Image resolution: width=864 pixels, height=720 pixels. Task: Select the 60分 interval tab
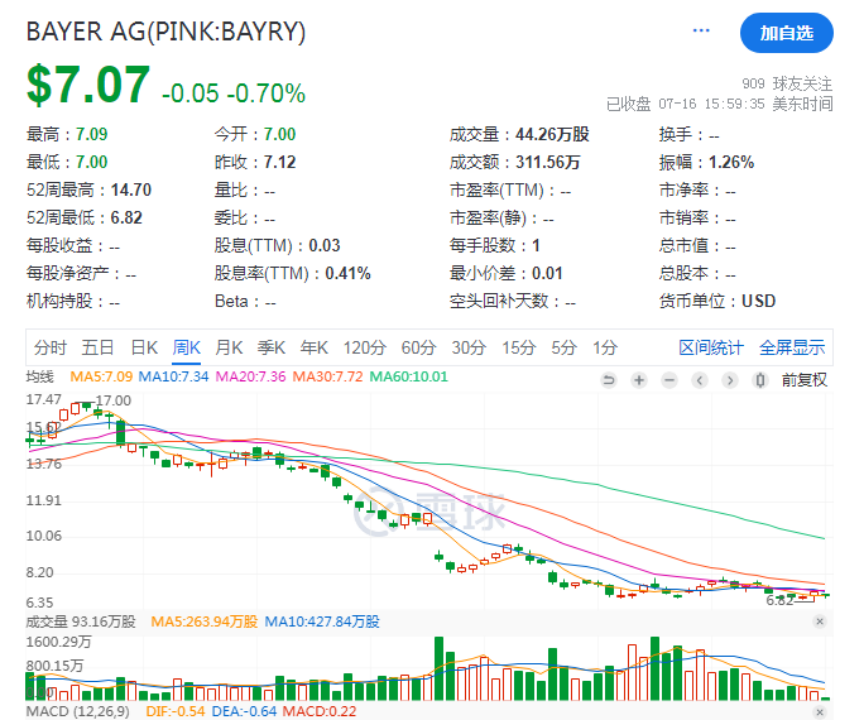point(418,348)
